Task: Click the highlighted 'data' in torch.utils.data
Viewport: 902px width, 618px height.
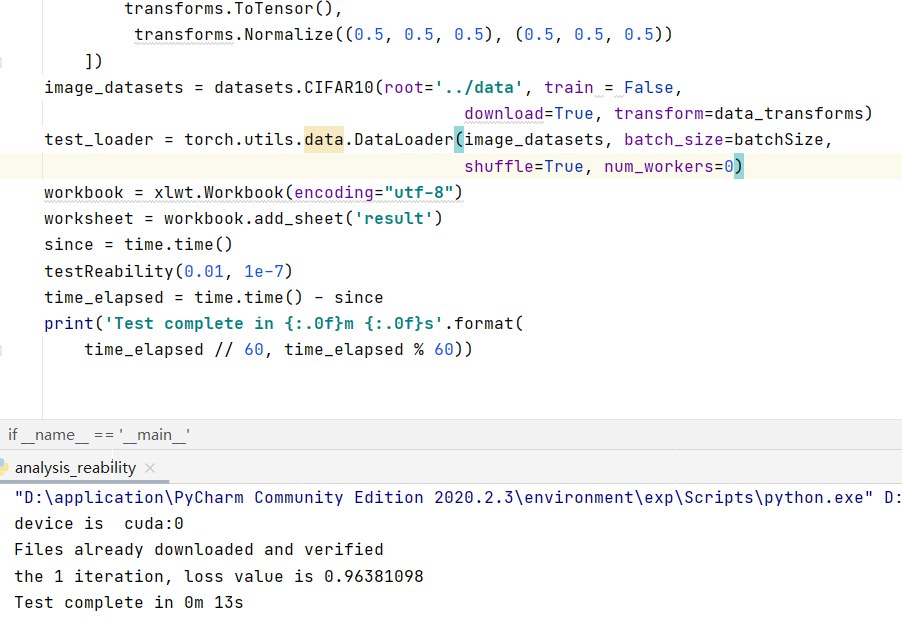Action: pyautogui.click(x=323, y=140)
